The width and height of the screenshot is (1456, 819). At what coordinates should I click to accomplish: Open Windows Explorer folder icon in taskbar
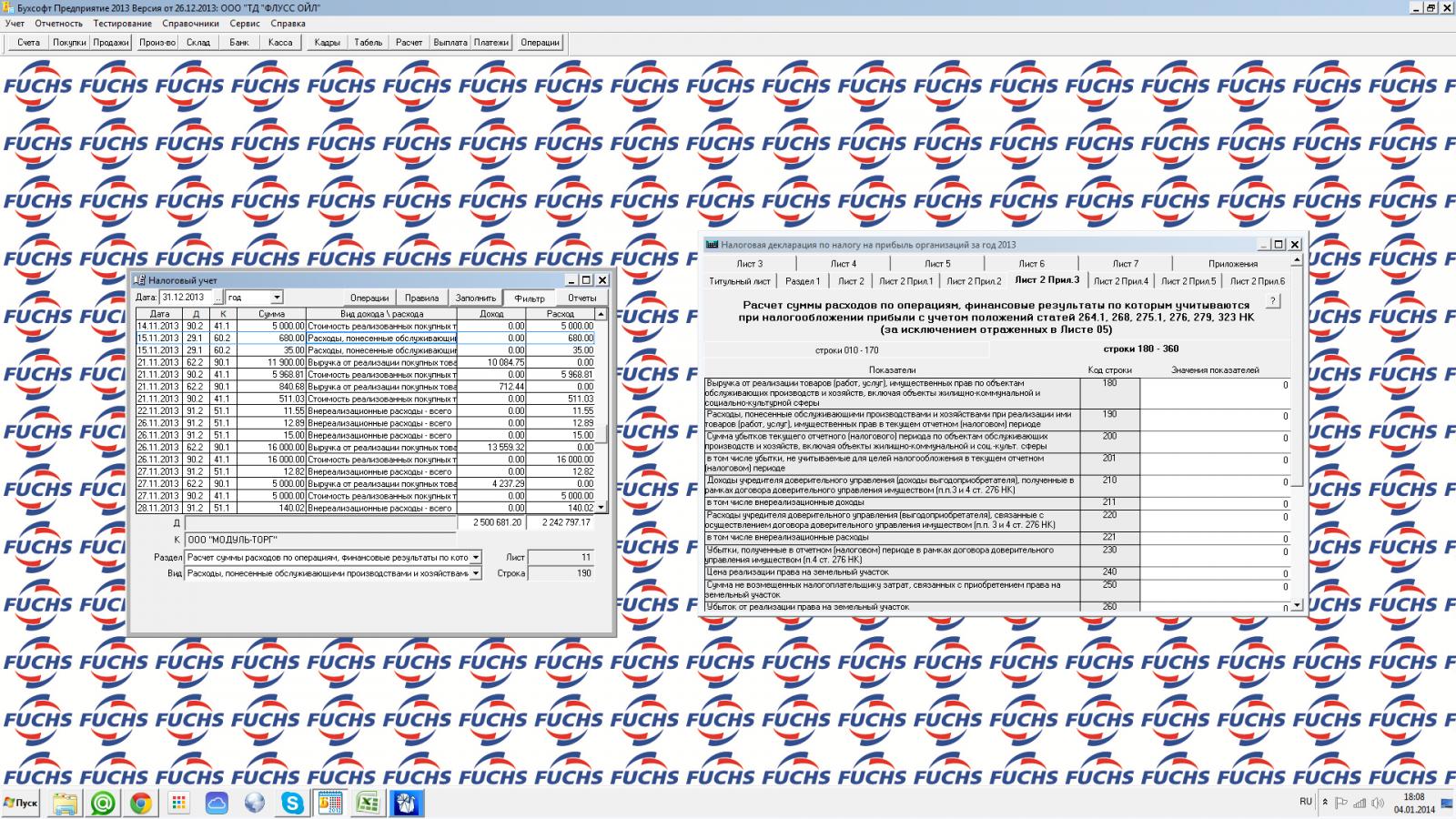point(65,803)
